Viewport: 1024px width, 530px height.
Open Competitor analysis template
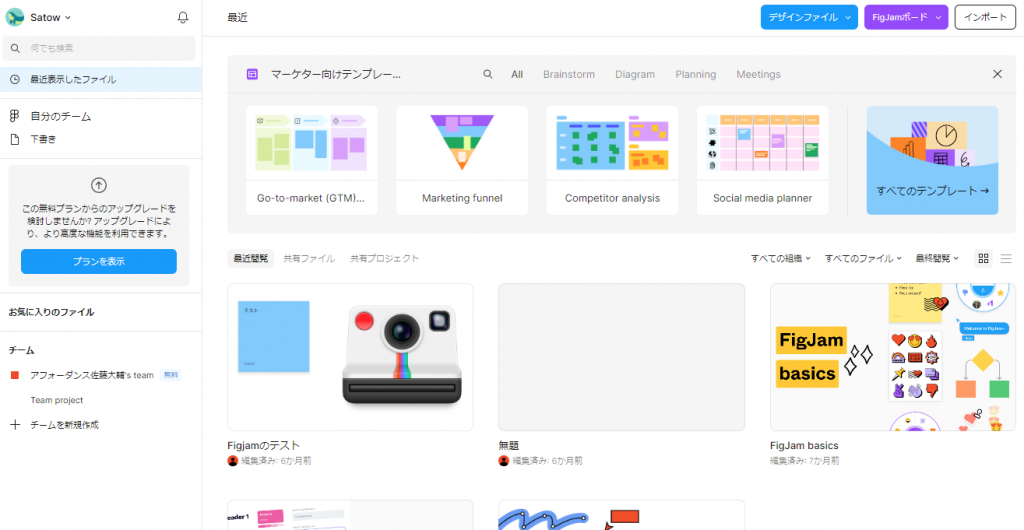pyautogui.click(x=612, y=161)
